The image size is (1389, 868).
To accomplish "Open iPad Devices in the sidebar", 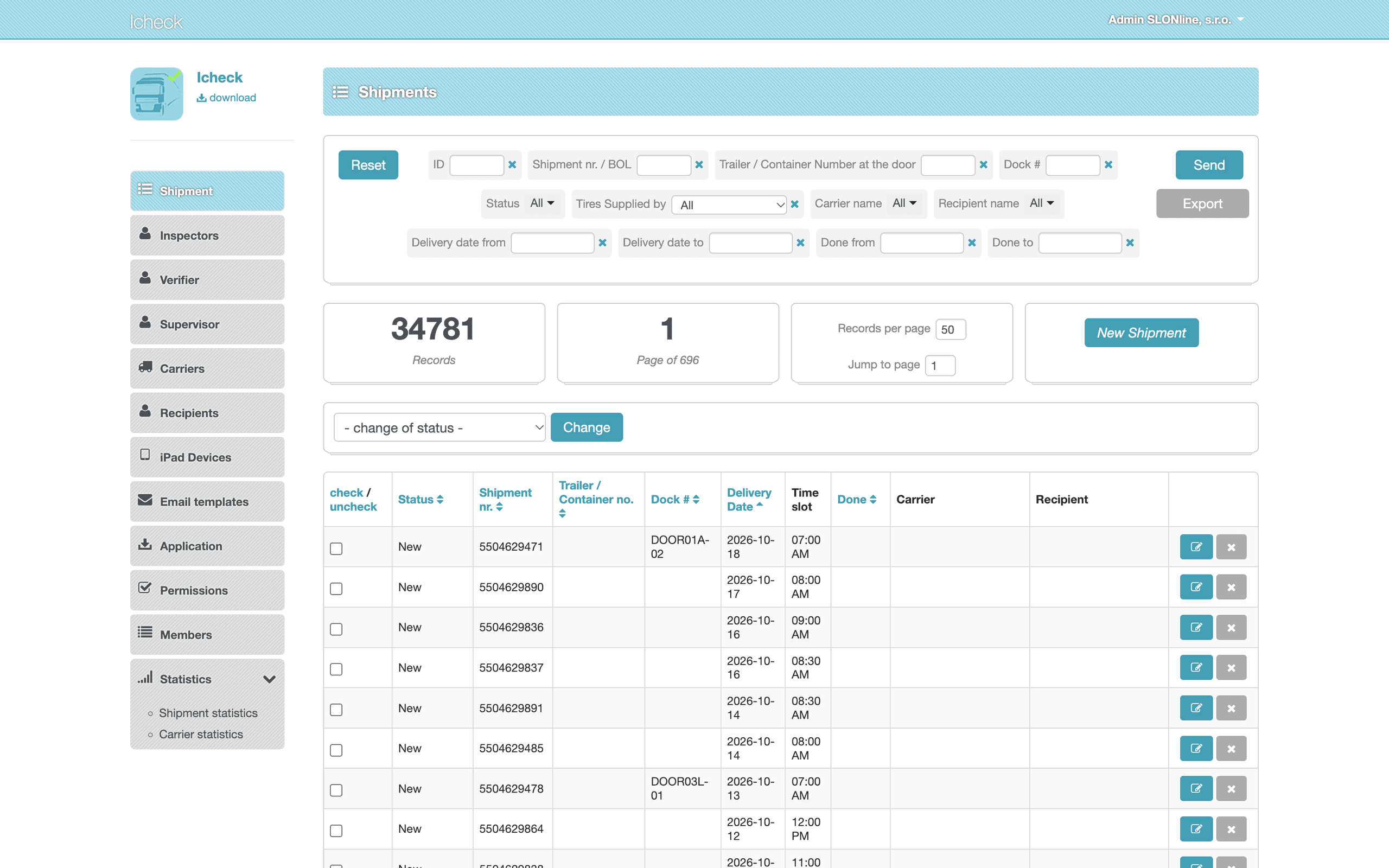I will [x=207, y=457].
